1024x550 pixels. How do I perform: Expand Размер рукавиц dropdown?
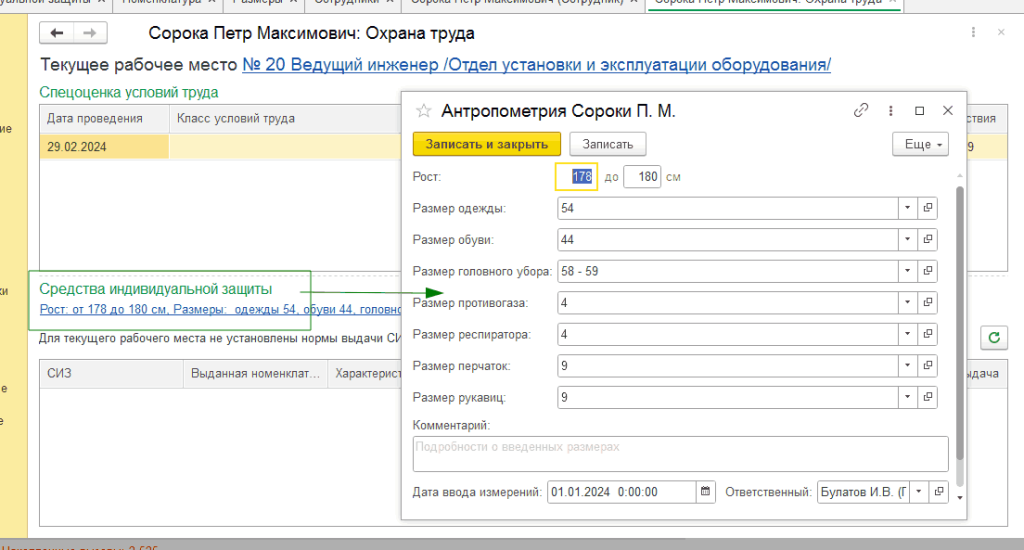click(x=907, y=396)
